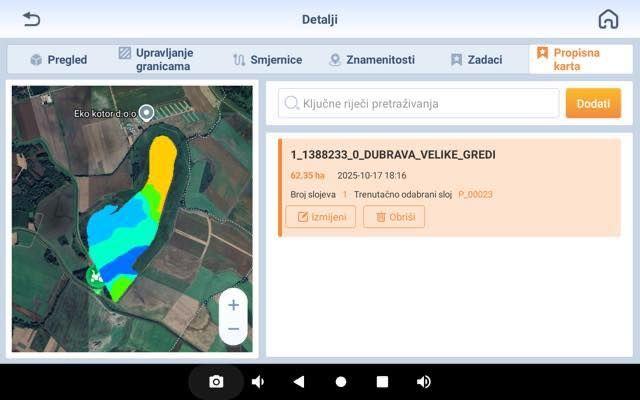Click the Upravljanje granicama hatch icon
This screenshot has width=640, height=400.
click(124, 53)
